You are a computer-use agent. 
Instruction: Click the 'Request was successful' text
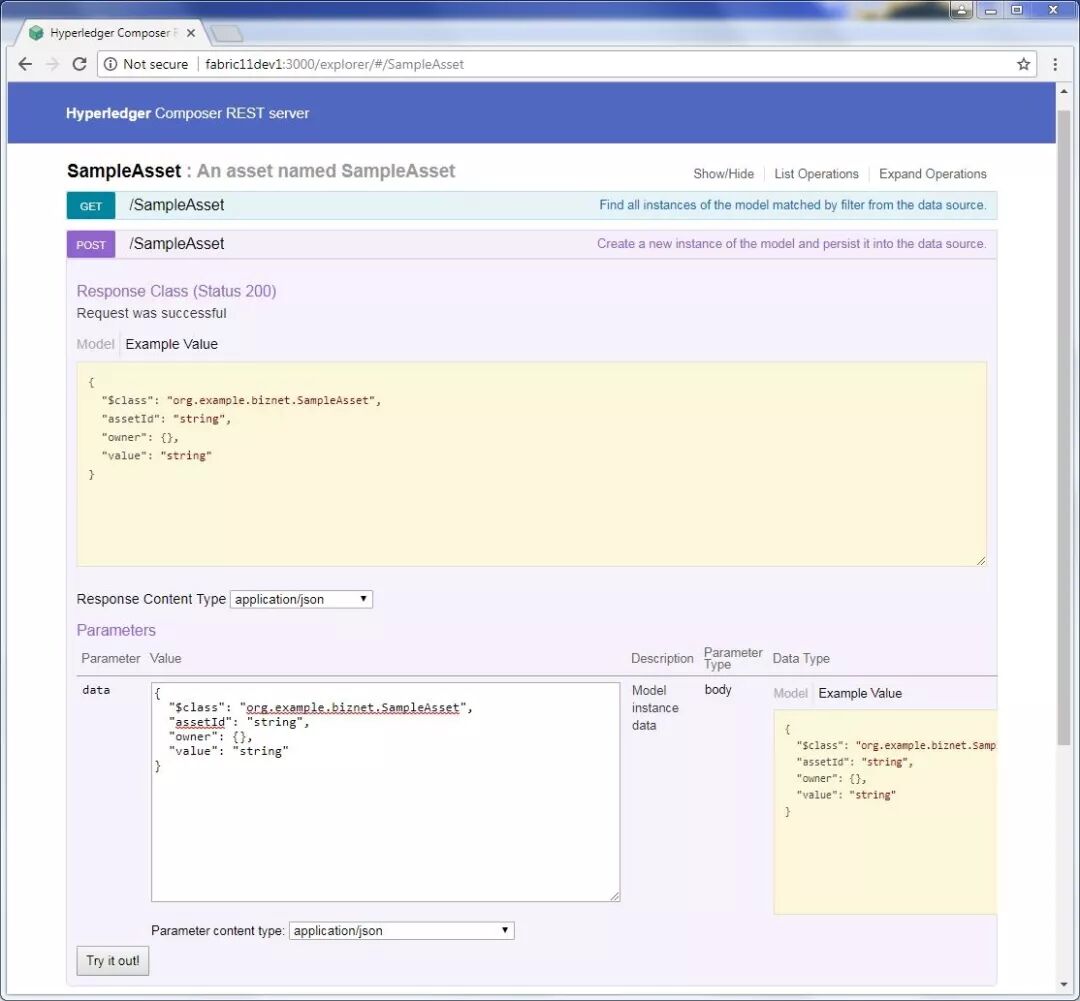coord(152,313)
